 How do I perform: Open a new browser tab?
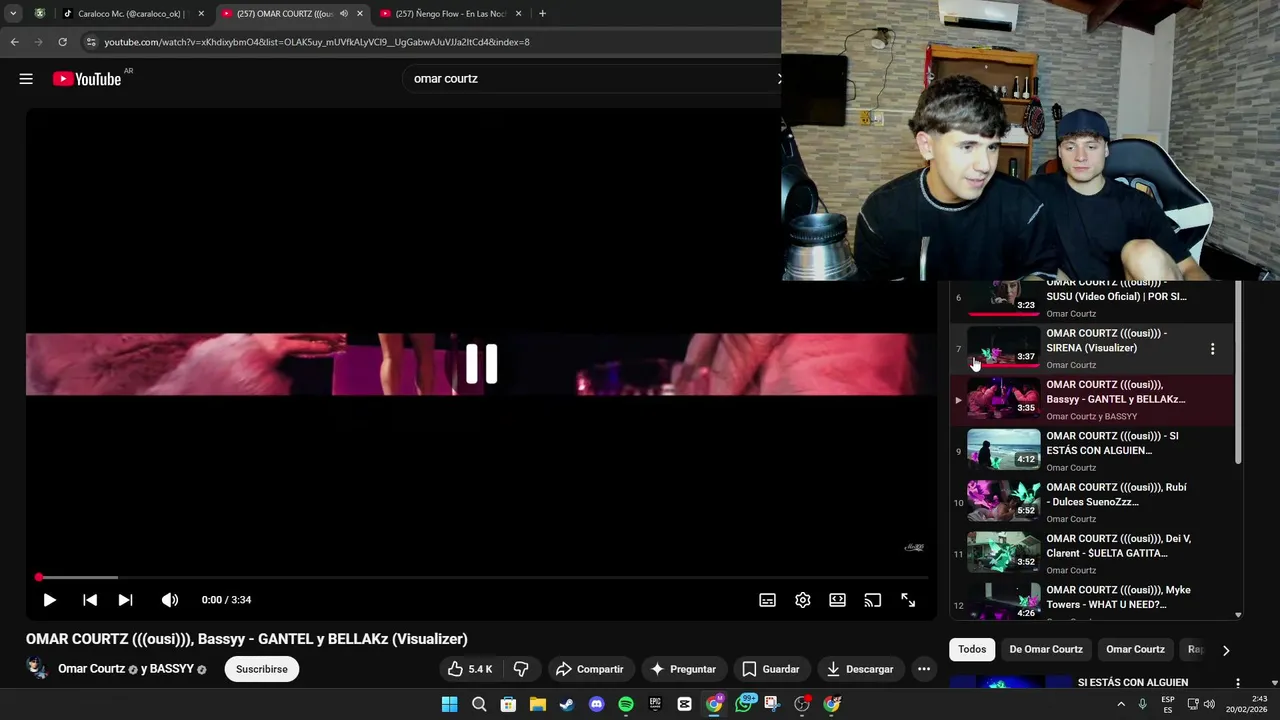pos(542,14)
